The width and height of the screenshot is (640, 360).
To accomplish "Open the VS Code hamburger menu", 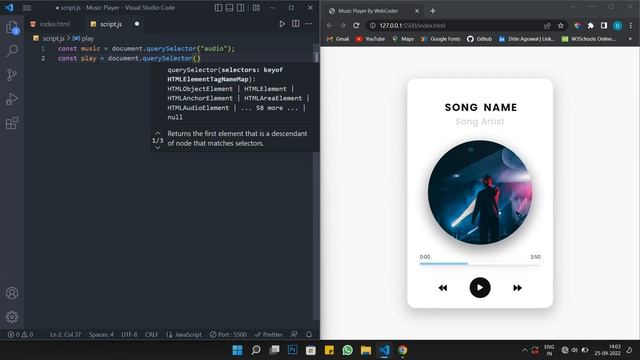I will click(27, 8).
